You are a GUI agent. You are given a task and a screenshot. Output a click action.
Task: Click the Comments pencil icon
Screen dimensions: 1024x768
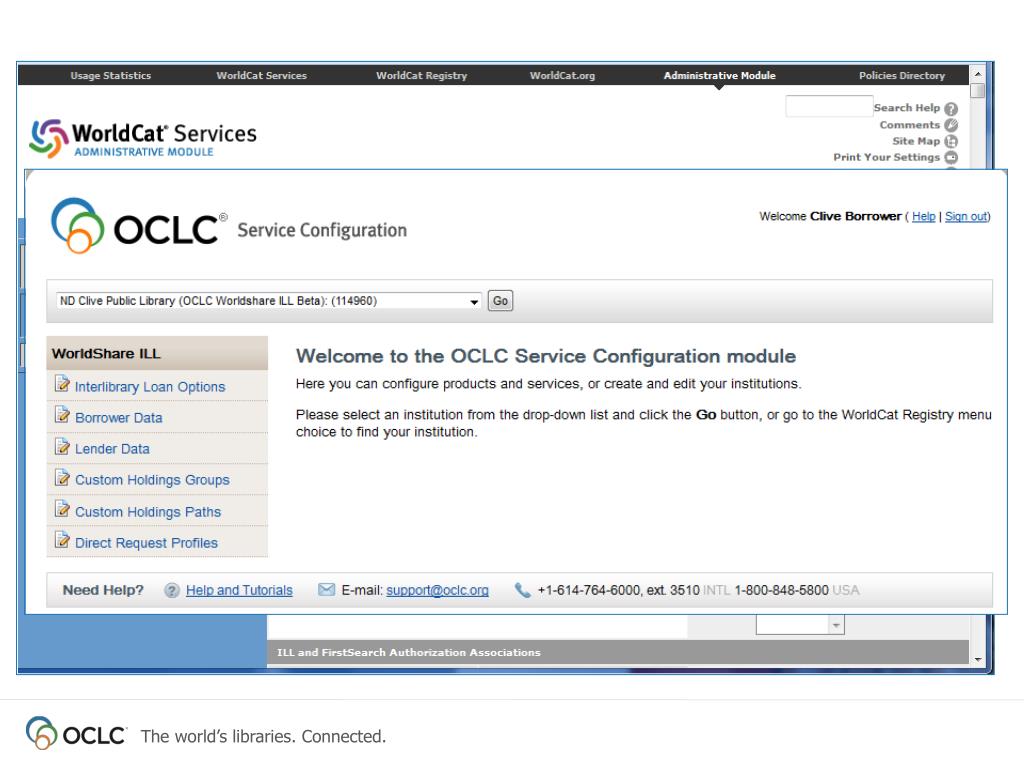[x=951, y=125]
